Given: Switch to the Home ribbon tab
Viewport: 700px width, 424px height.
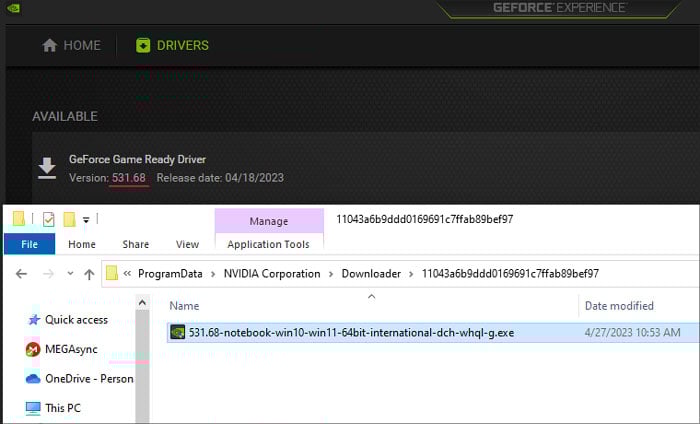Looking at the screenshot, I should point(82,244).
